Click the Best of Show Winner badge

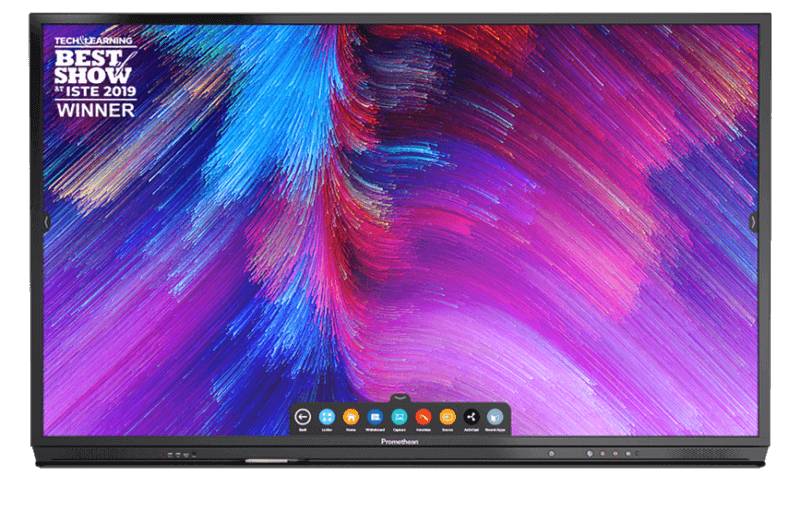tap(95, 75)
